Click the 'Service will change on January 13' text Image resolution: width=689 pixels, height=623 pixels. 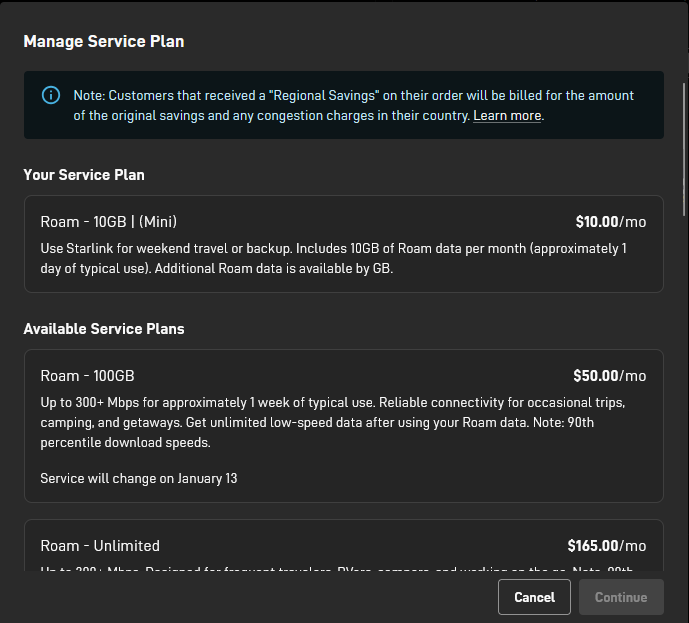coord(139,479)
